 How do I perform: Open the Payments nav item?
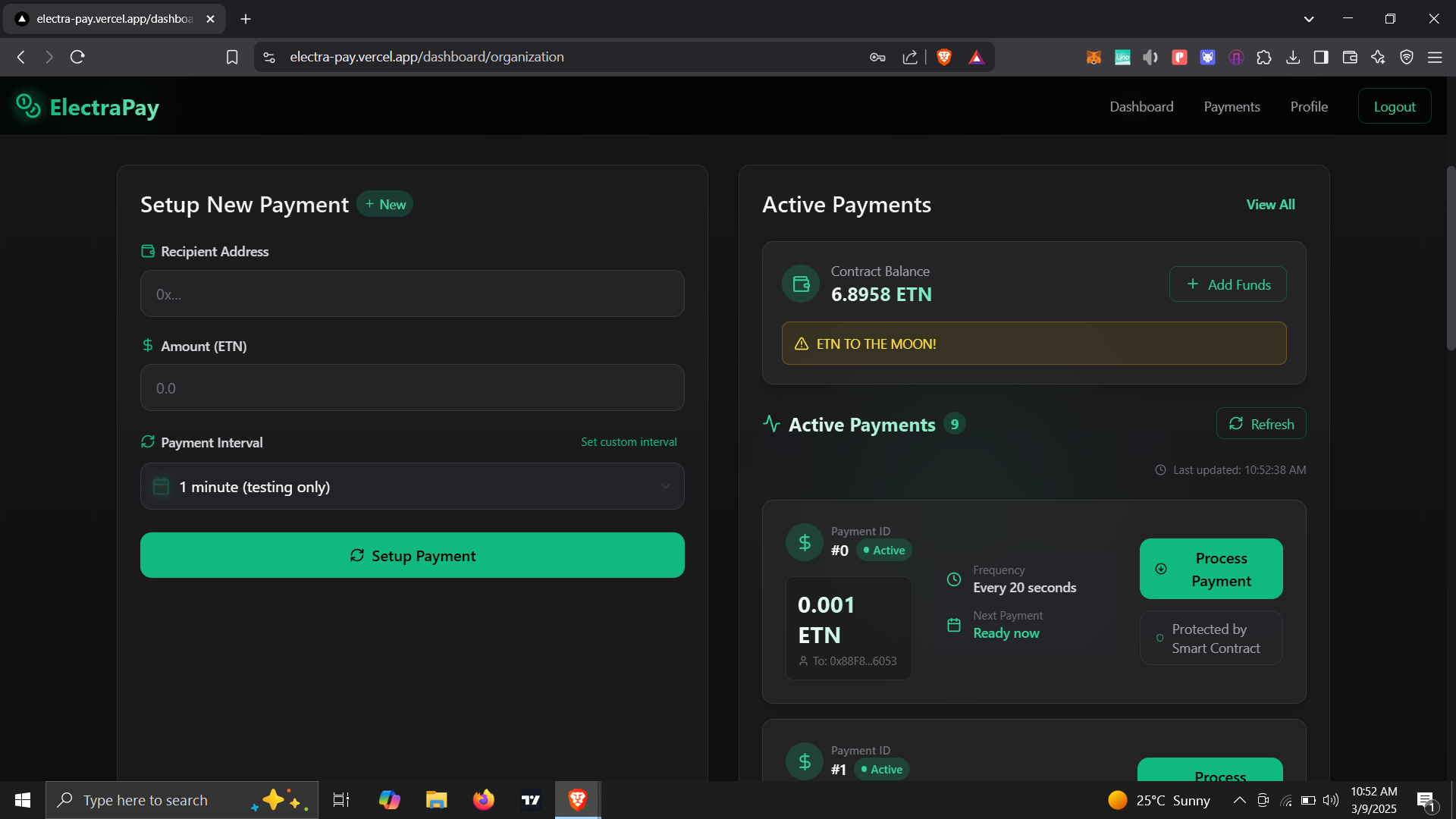tap(1232, 106)
